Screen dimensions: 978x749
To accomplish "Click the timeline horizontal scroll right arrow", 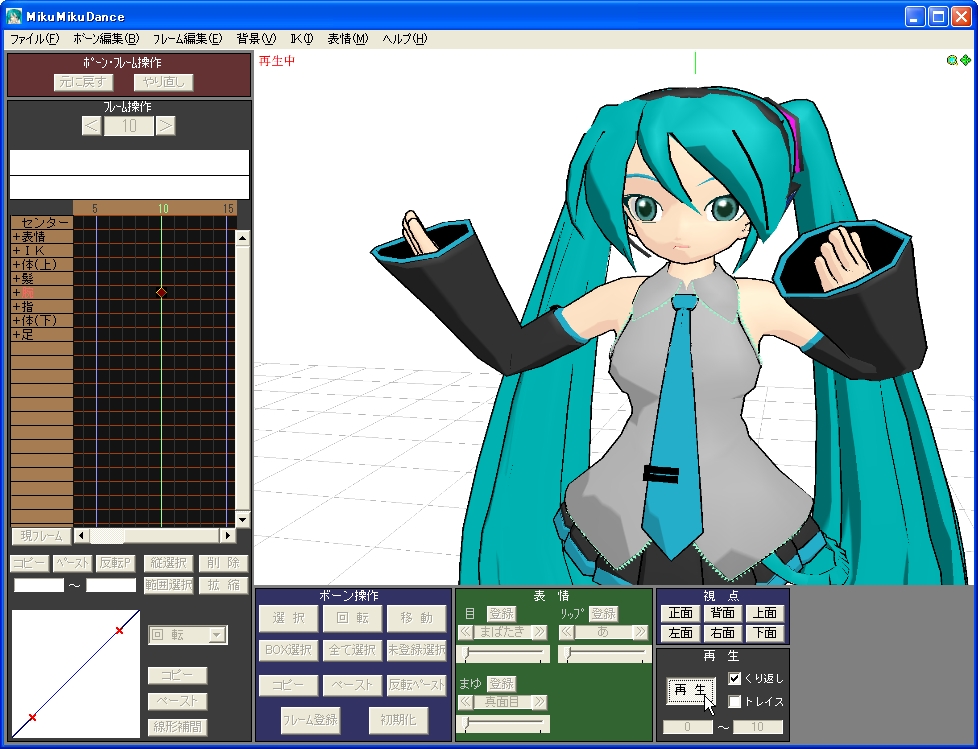I will 228,535.
